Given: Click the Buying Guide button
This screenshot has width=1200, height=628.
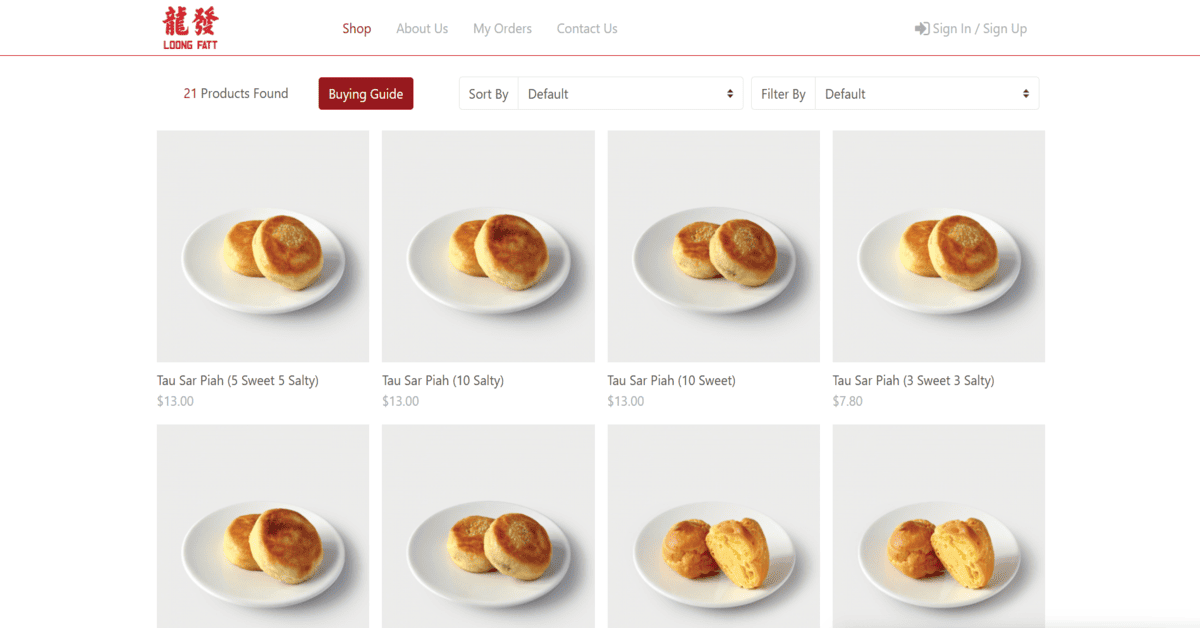Looking at the screenshot, I should (x=366, y=94).
